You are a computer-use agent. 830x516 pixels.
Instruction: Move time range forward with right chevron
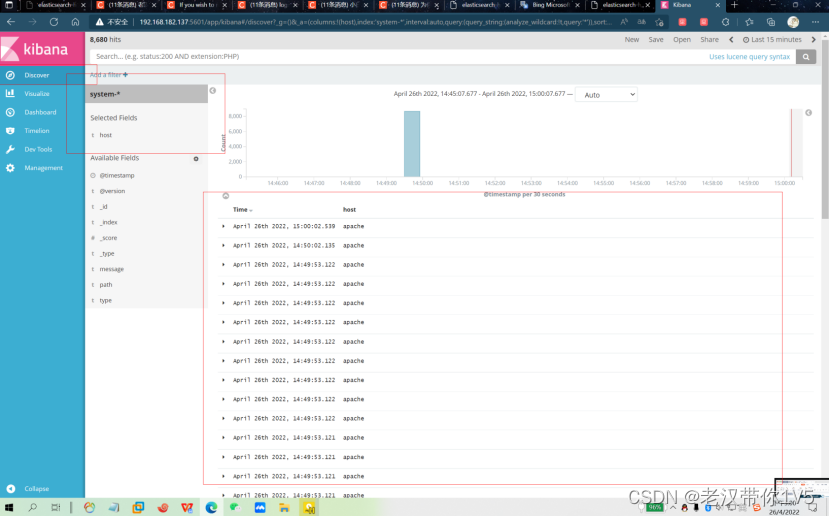(814, 40)
